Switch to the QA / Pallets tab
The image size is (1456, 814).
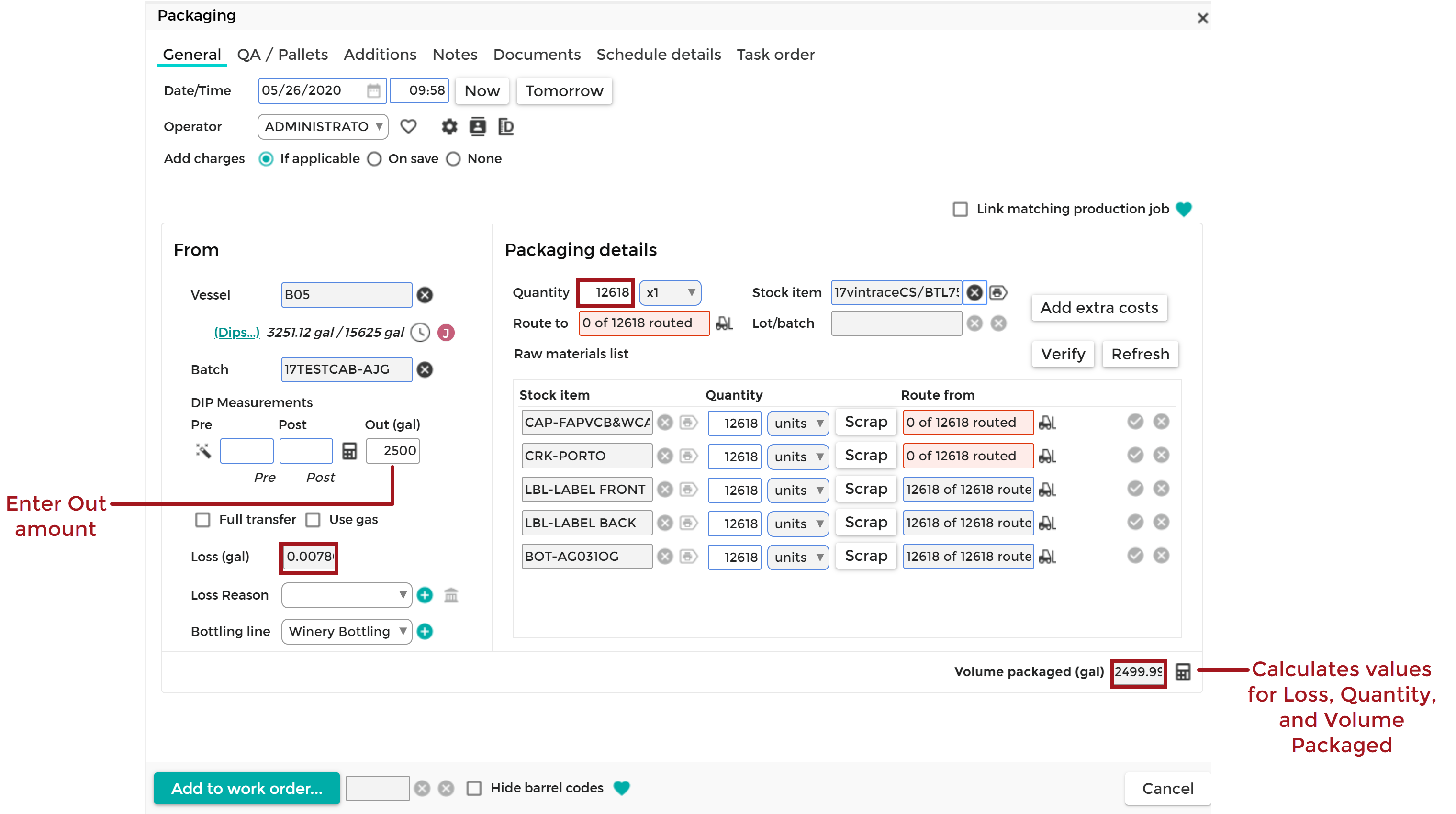click(282, 55)
